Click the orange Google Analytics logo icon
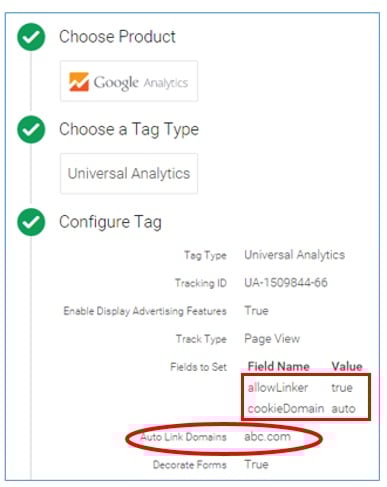387x487 pixels. [79, 82]
